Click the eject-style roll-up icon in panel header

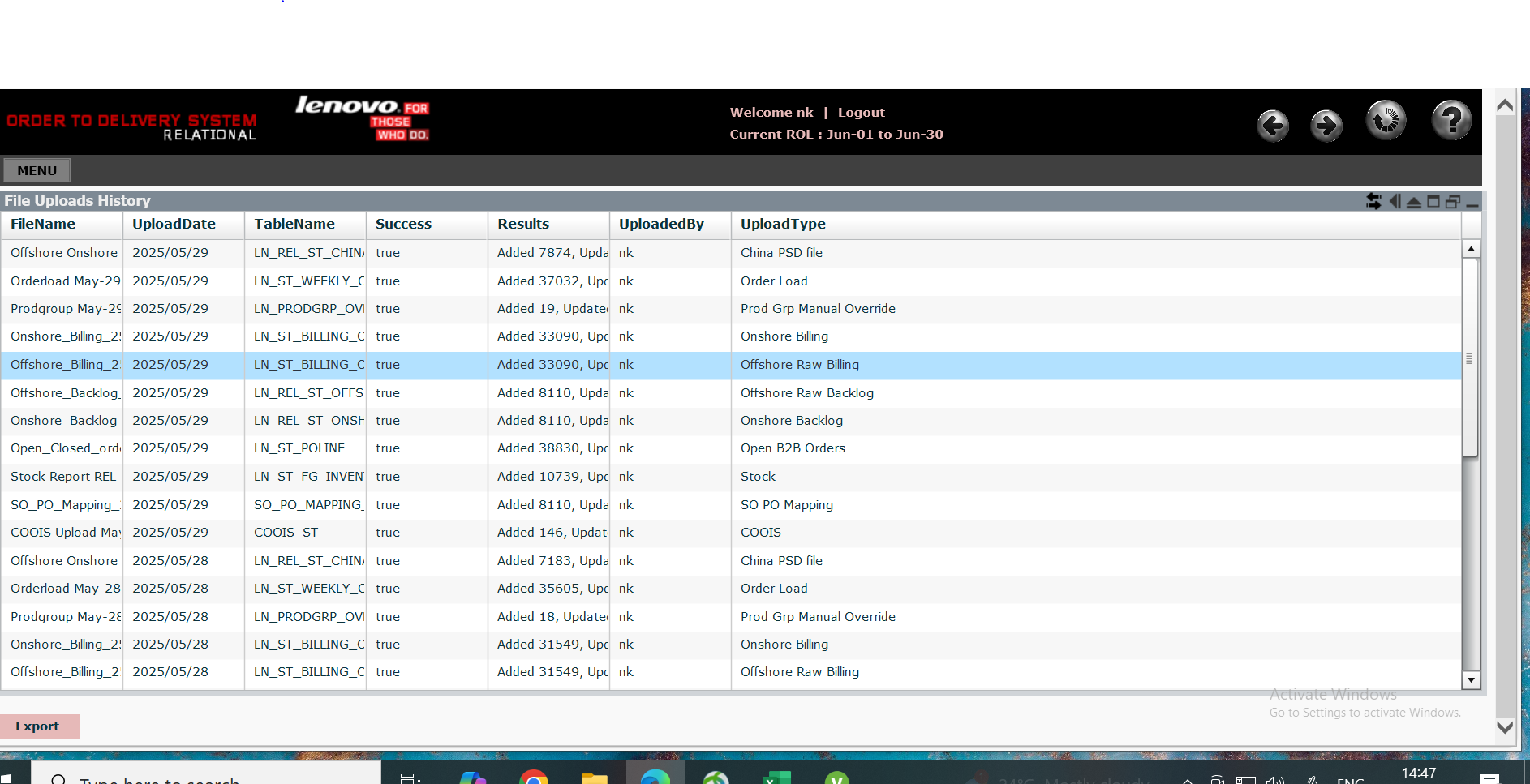click(x=1414, y=202)
